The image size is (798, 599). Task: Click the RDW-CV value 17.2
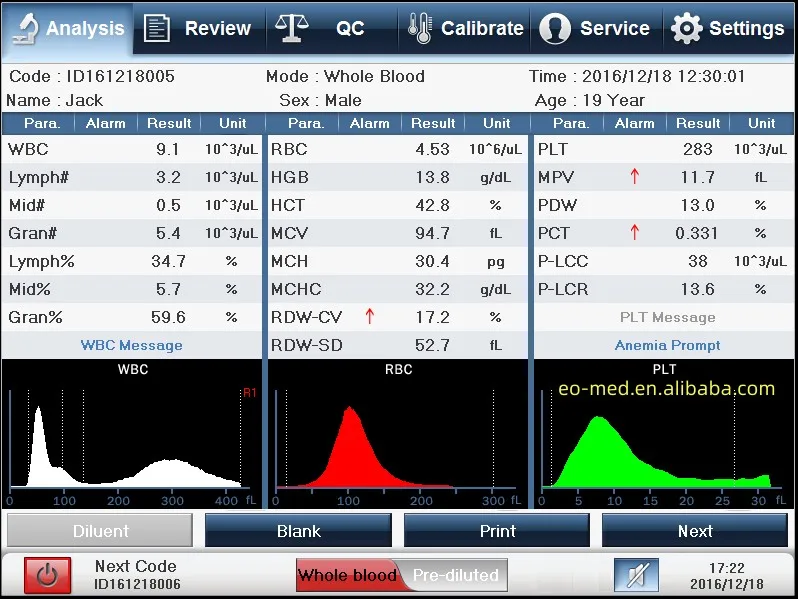(433, 317)
